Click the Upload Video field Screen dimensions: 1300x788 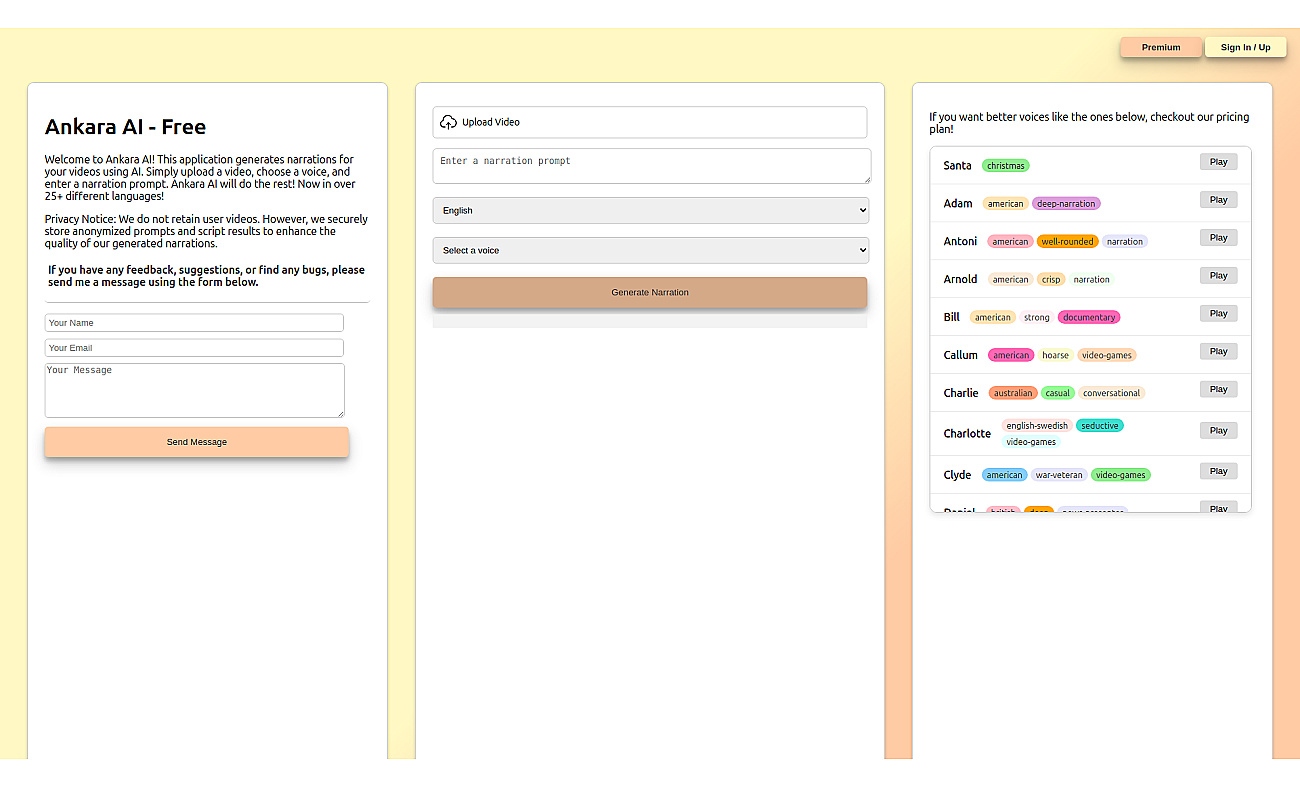pyautogui.click(x=650, y=122)
